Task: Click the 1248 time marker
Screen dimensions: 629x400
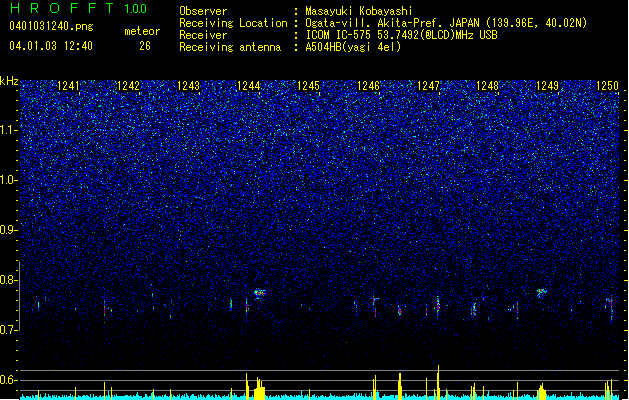Action: pos(487,86)
